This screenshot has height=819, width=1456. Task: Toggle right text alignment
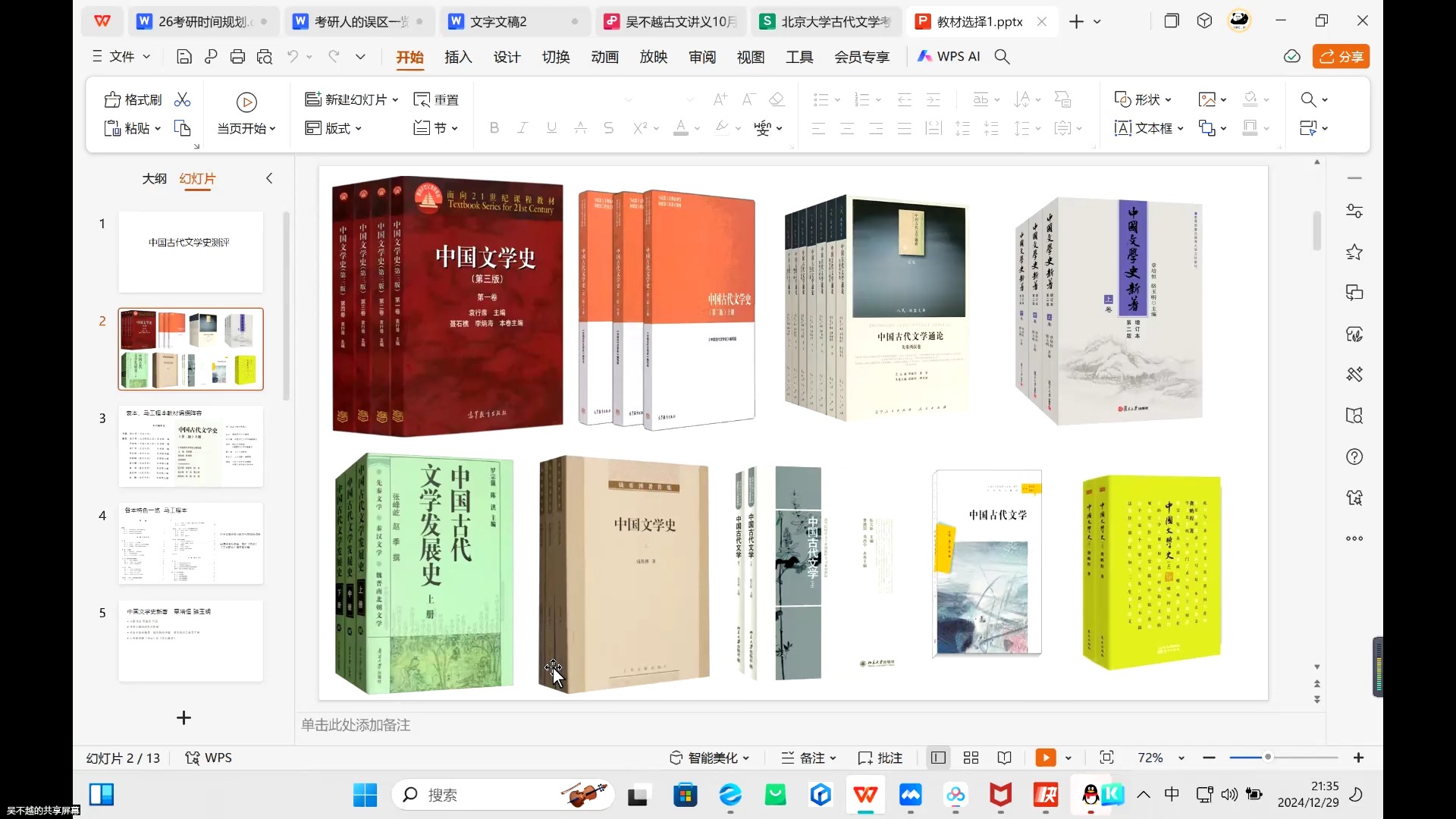coord(876,128)
